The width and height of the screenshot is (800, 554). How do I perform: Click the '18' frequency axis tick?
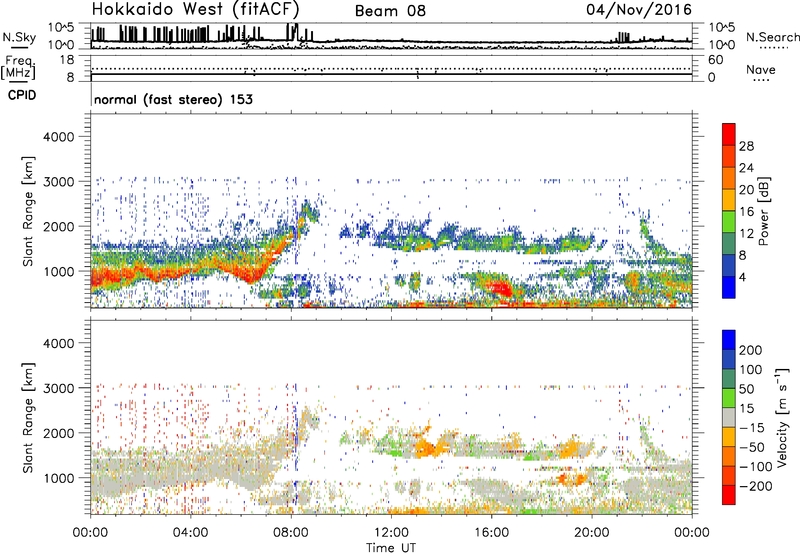67,60
